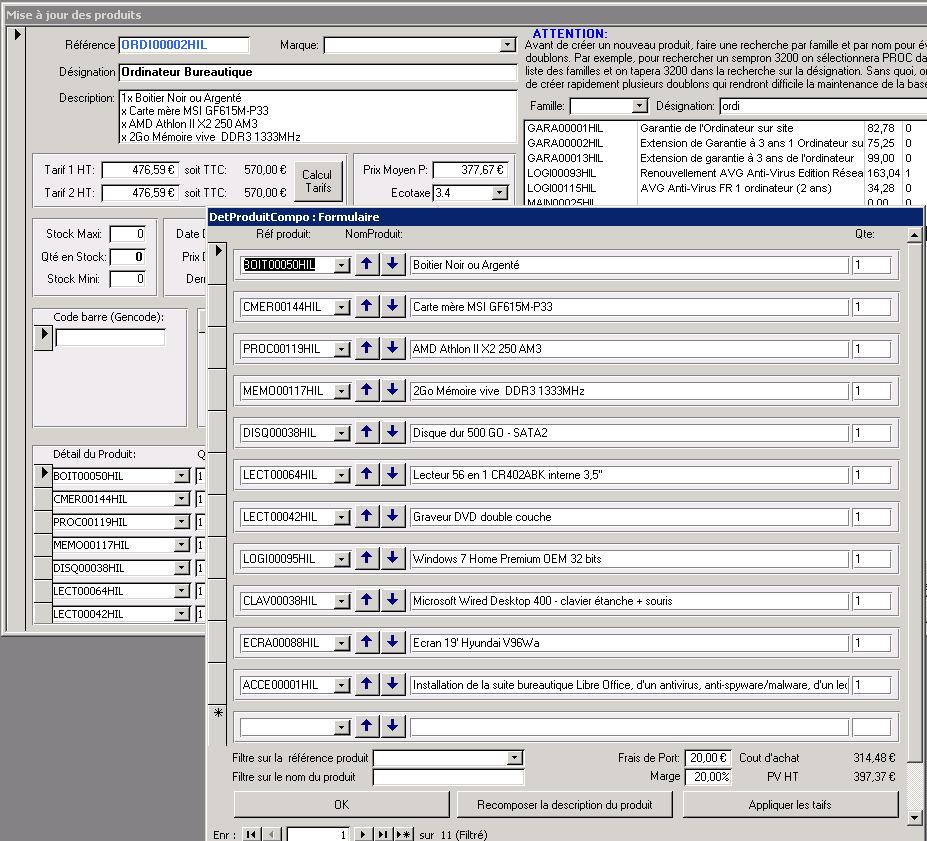Move ECRA00088HIL screen row down
927x841 pixels.
pos(393,642)
